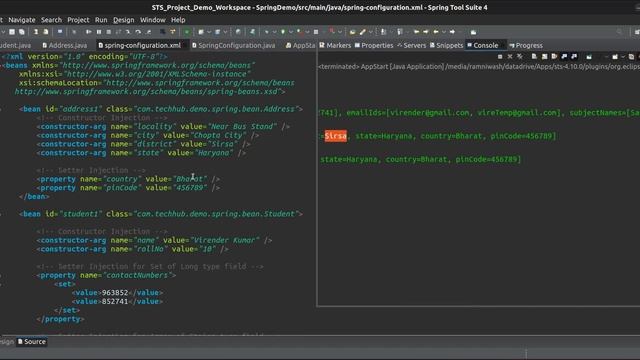Image resolution: width=640 pixels, height=360 pixels.
Task: Click the Pin Console icon
Action: [x=589, y=57]
